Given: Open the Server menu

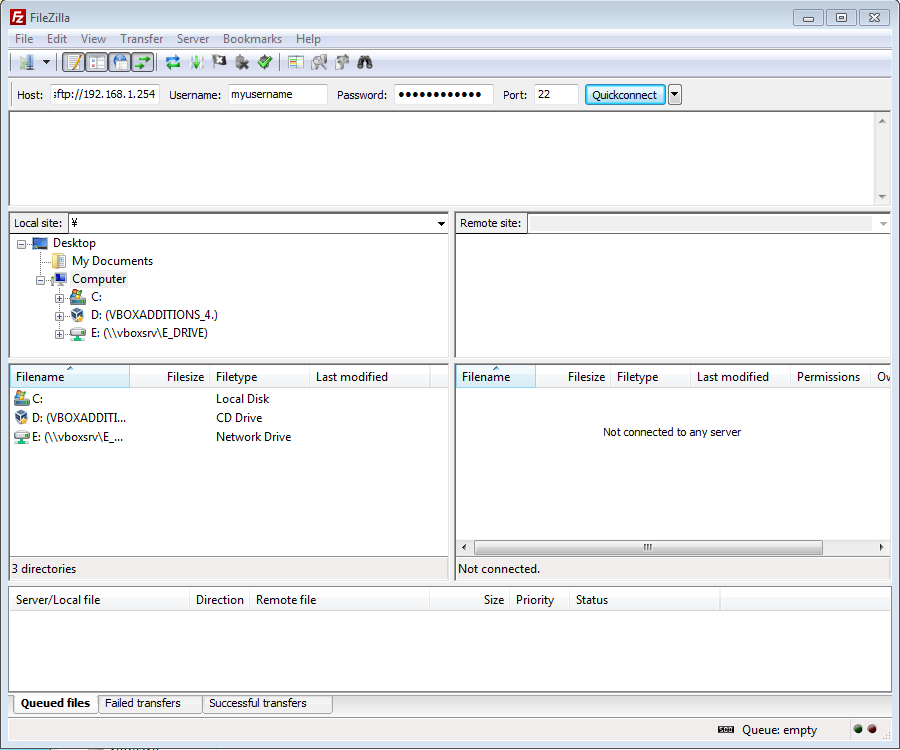Looking at the screenshot, I should 193,38.
